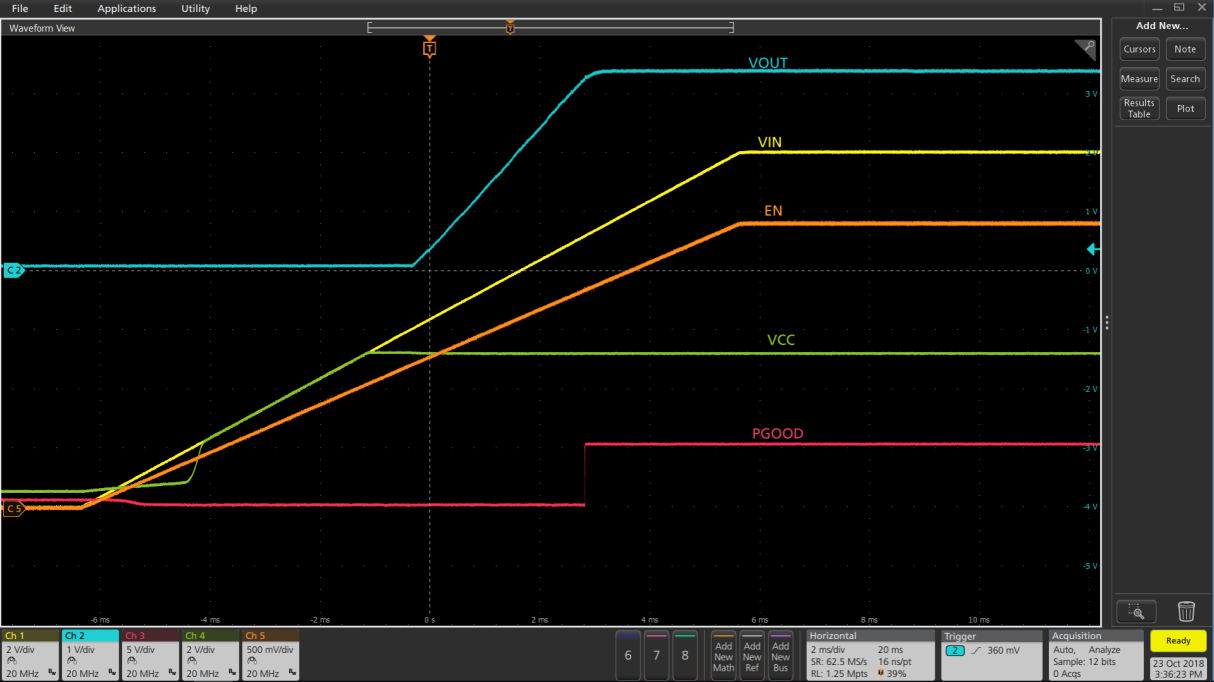Toggle channel 8 on

685,655
